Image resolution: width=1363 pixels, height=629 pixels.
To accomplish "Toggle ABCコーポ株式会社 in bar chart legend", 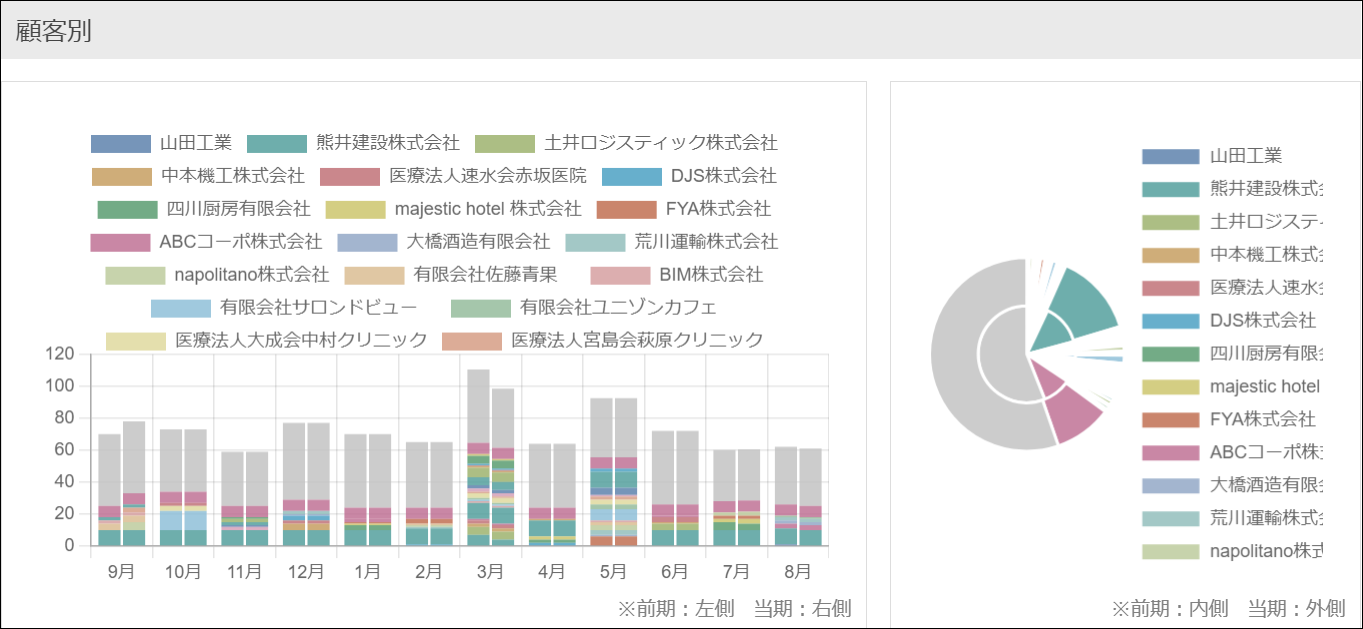I will [x=206, y=241].
